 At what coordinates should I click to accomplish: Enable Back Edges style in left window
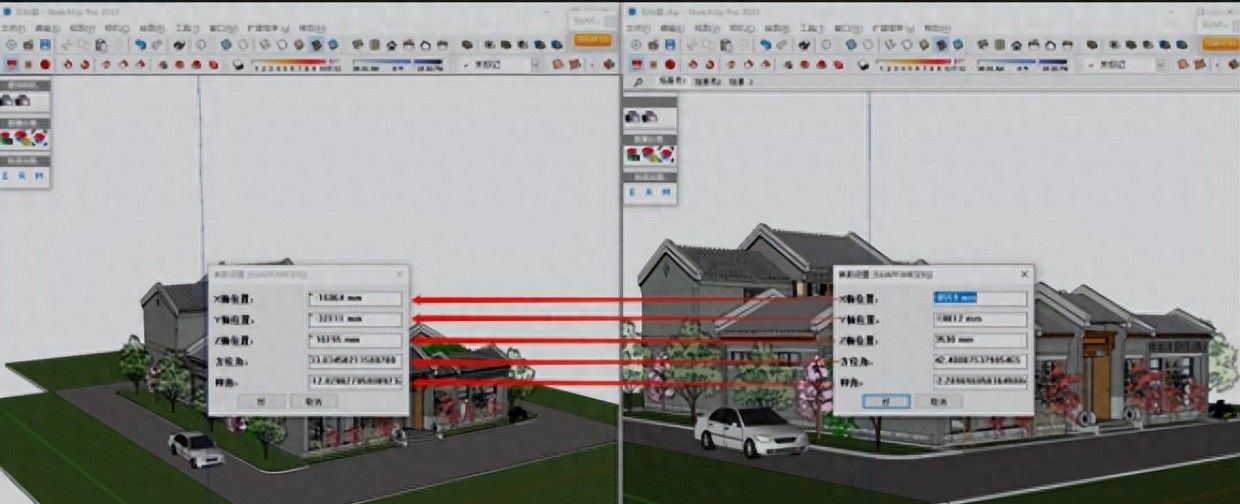(243, 44)
